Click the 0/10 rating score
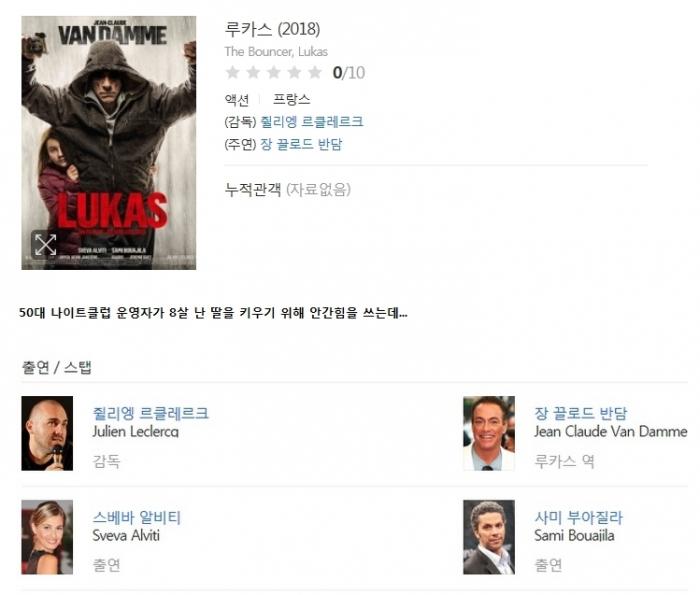Screen dimensions: 700x595 tap(349, 72)
